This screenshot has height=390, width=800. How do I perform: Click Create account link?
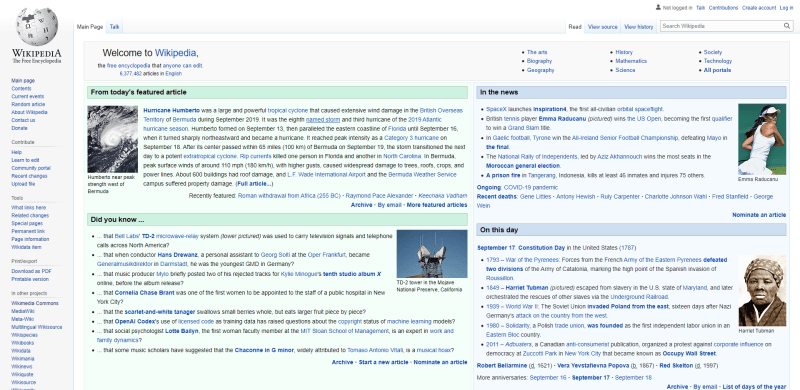tap(759, 8)
